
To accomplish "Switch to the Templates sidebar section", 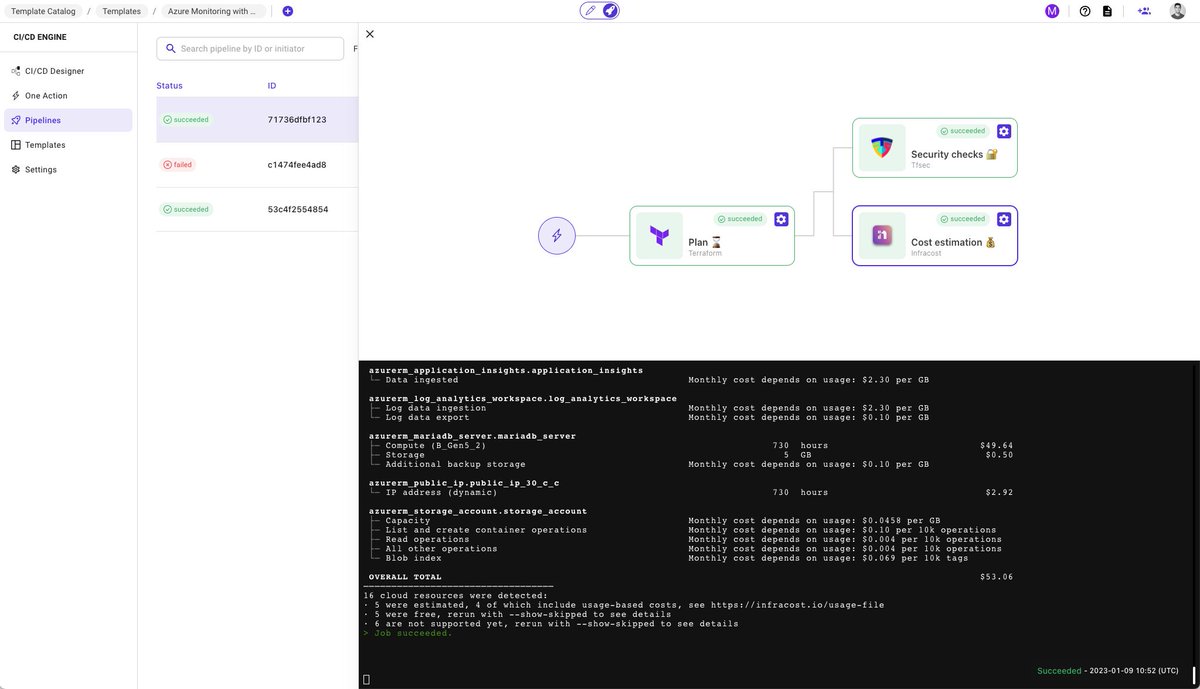I will pyautogui.click(x=45, y=144).
